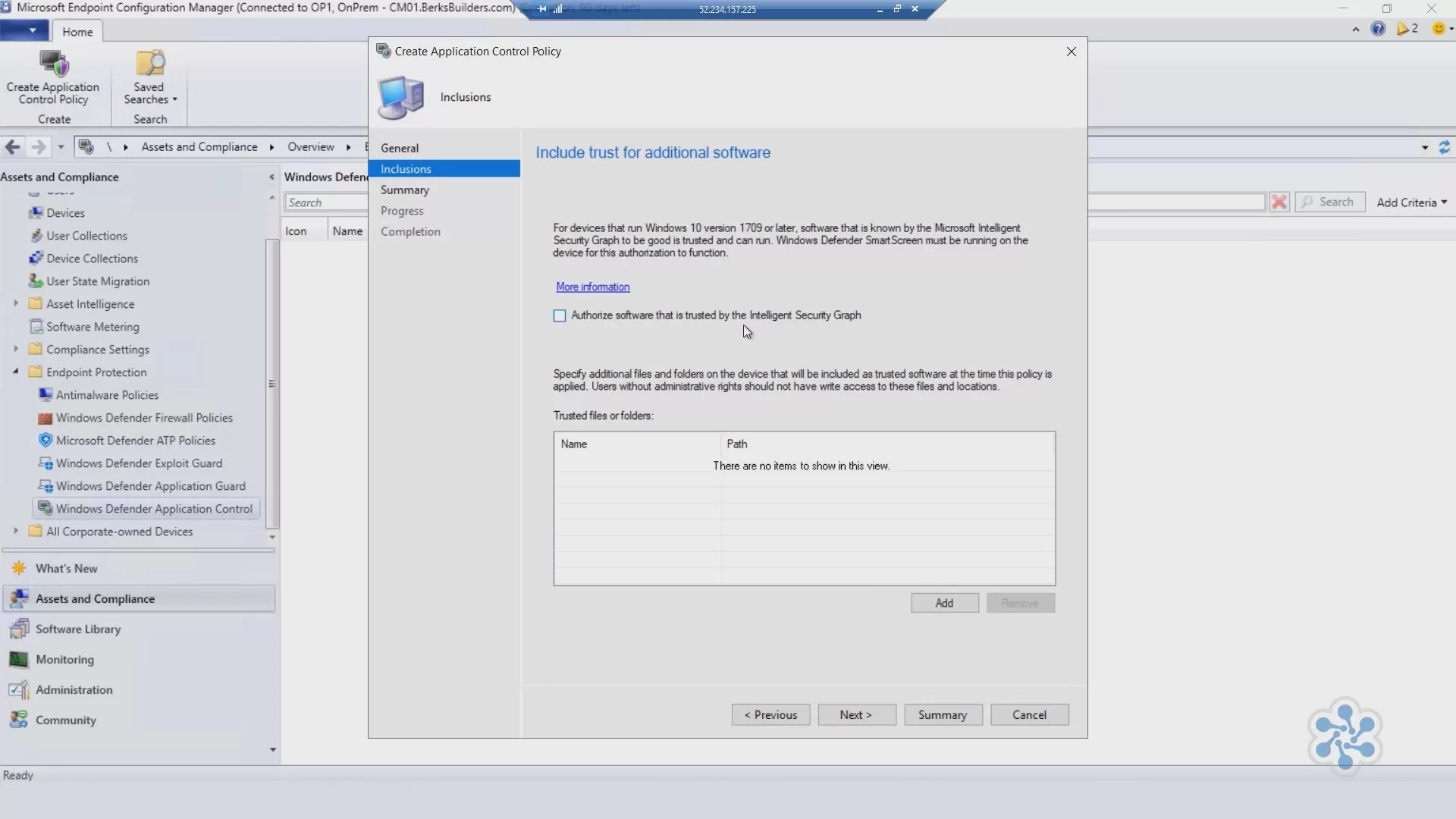
Task: Add a trusted file or folder
Action: coord(945,602)
